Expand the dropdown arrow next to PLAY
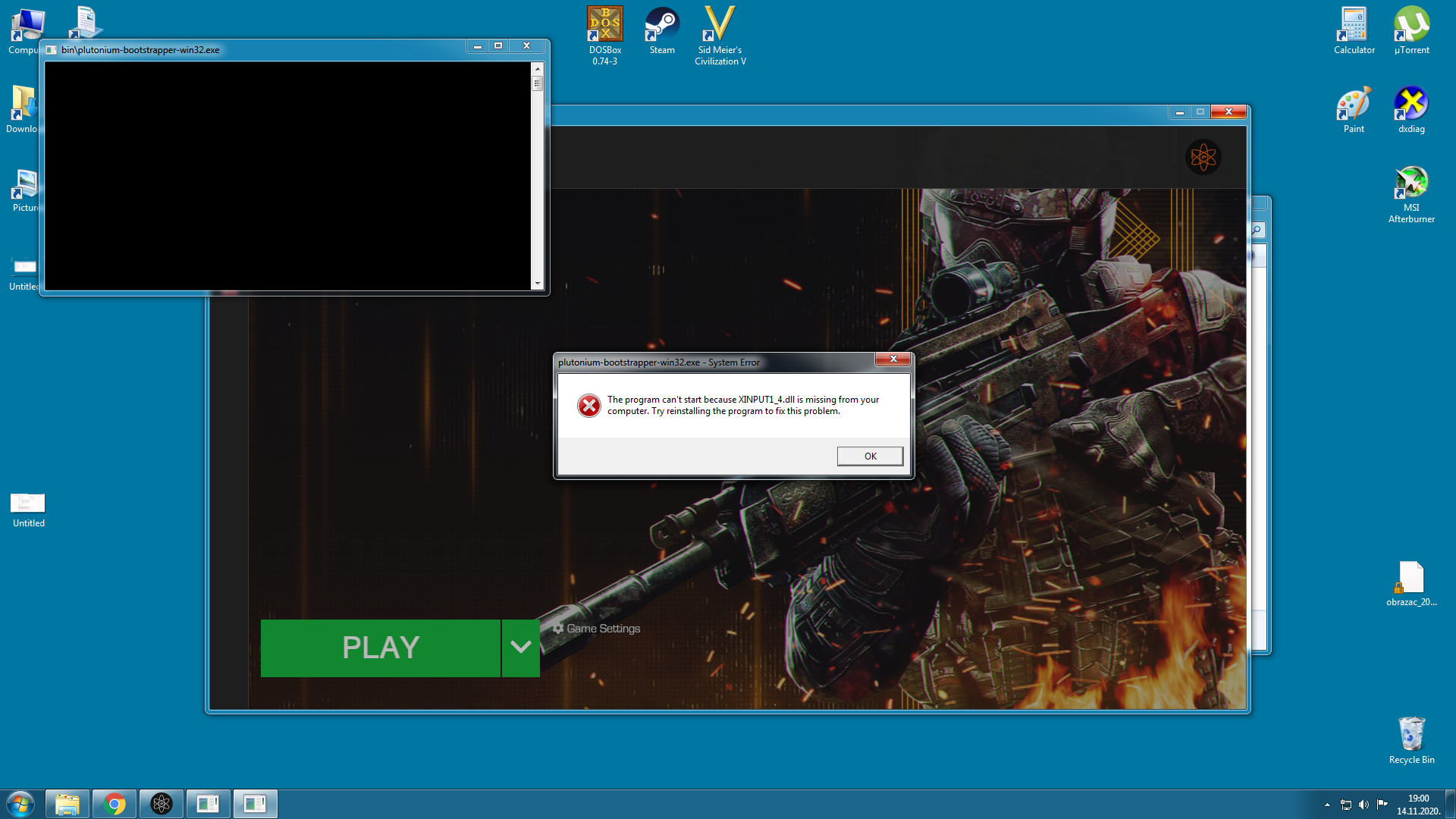The height and width of the screenshot is (819, 1456). (521, 648)
